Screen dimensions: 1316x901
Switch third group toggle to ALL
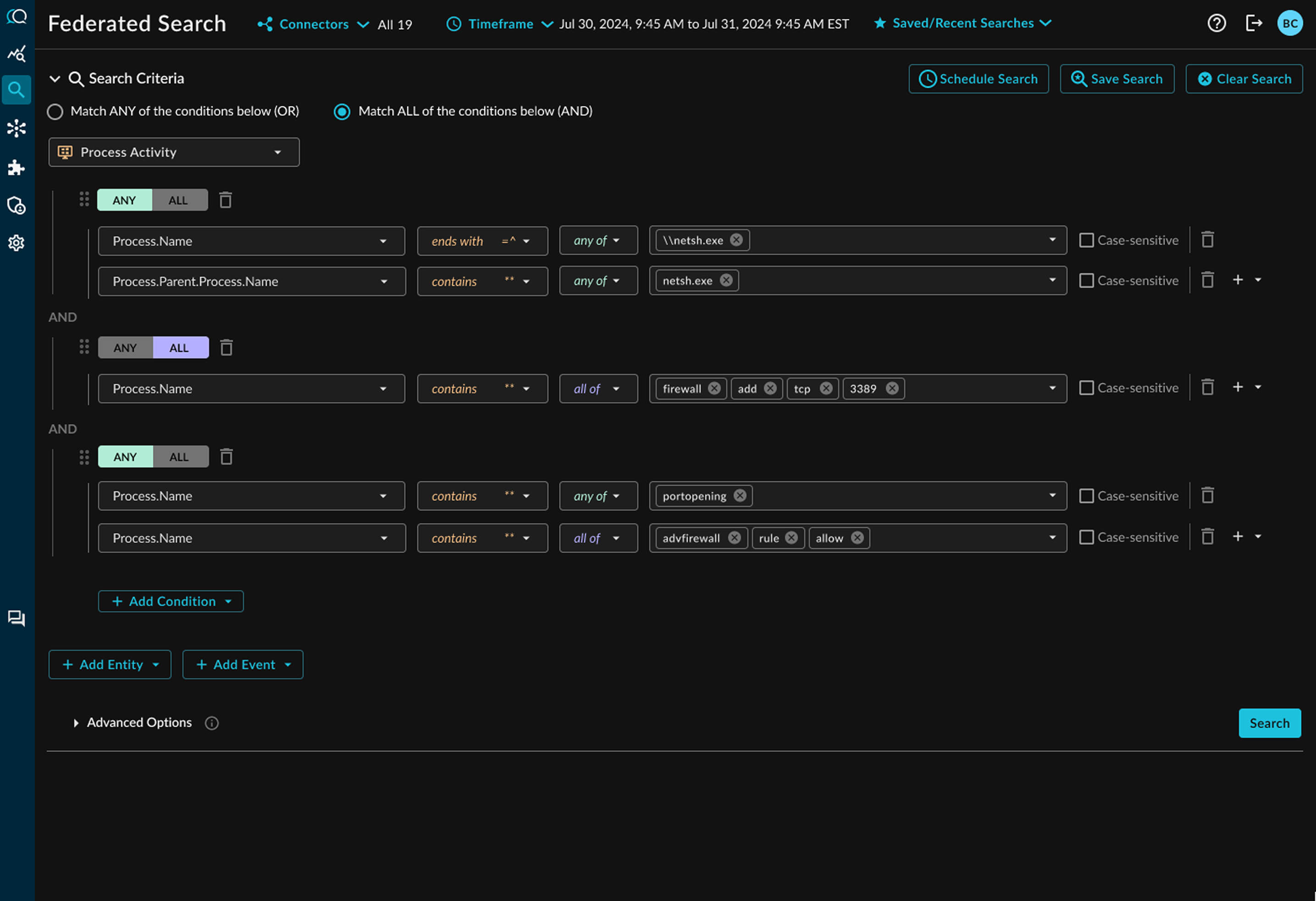(x=181, y=457)
